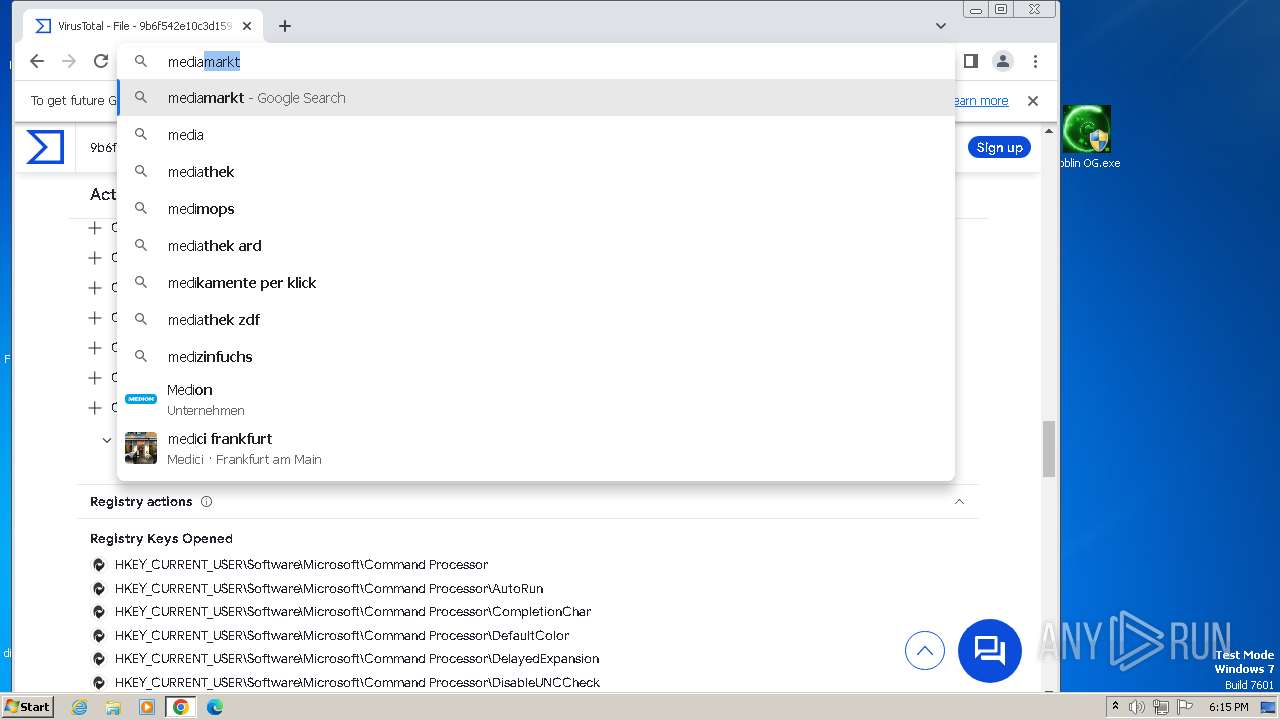Screen dimensions: 1280x720
Task: Open media player from taskbar
Action: click(147, 707)
